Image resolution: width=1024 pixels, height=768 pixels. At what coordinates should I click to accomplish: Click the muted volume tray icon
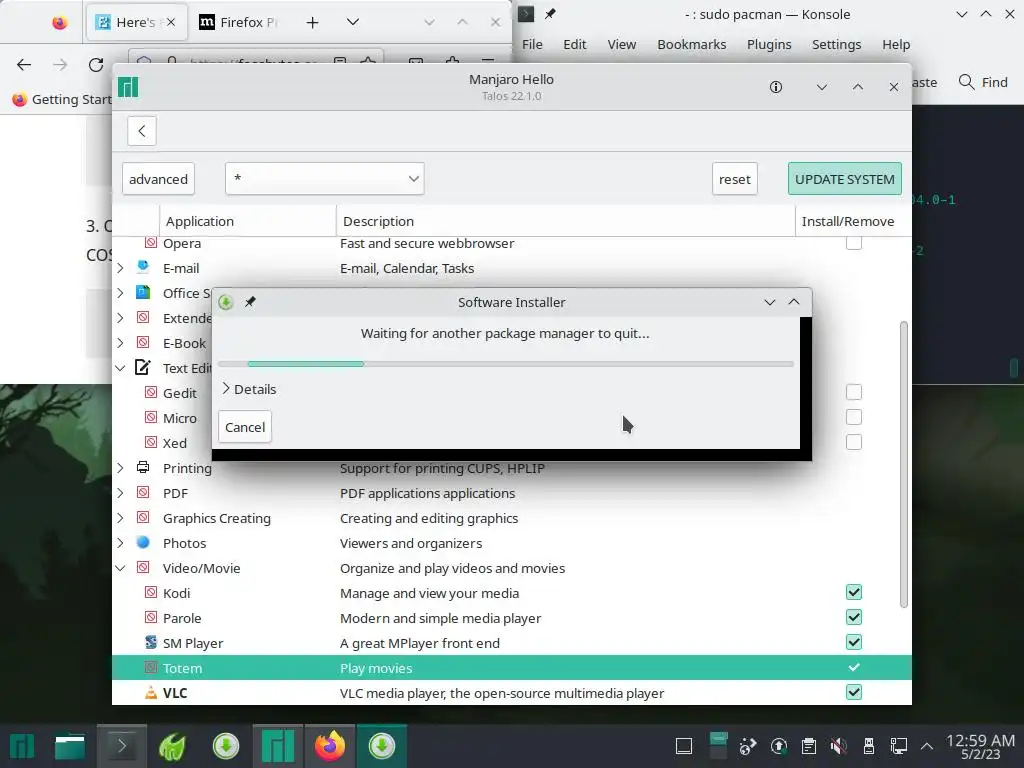(x=839, y=746)
